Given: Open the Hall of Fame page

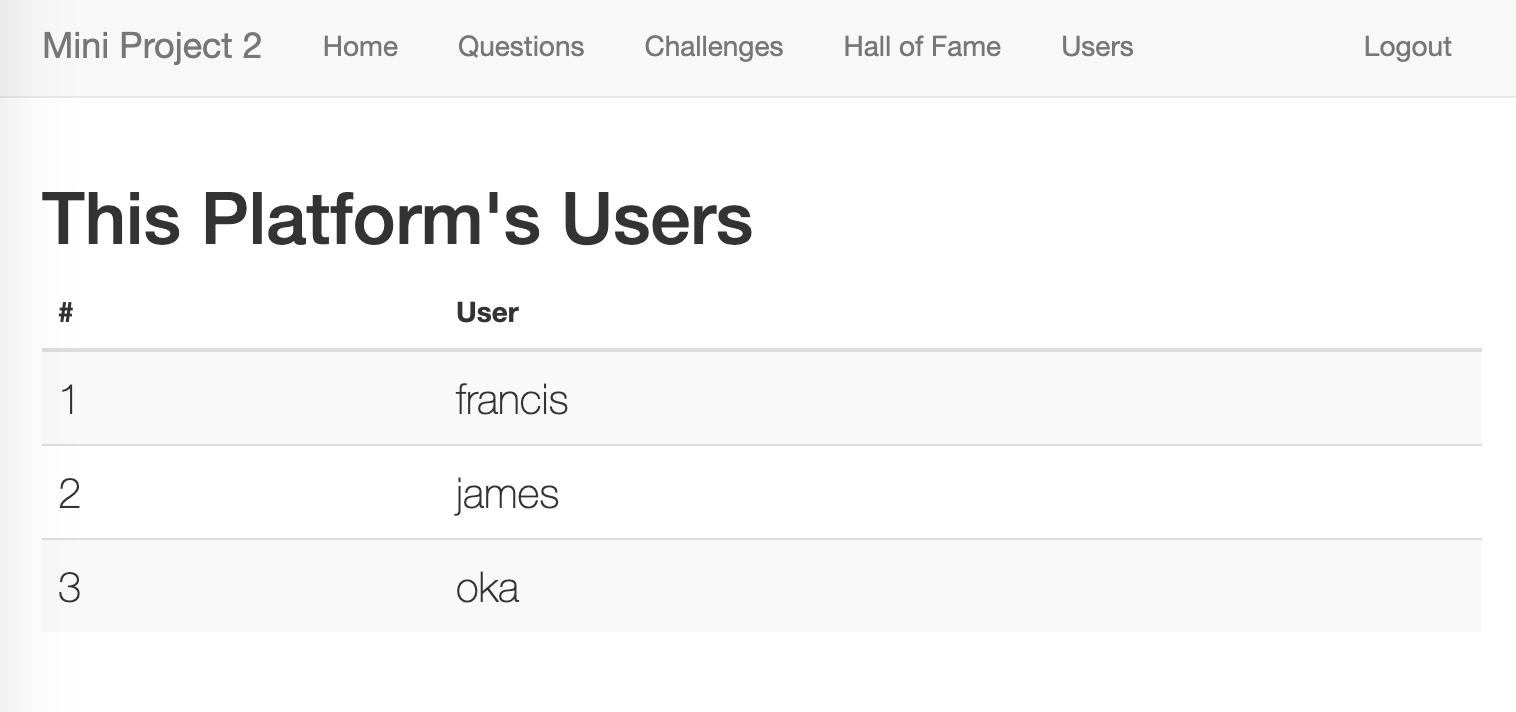Looking at the screenshot, I should (922, 47).
